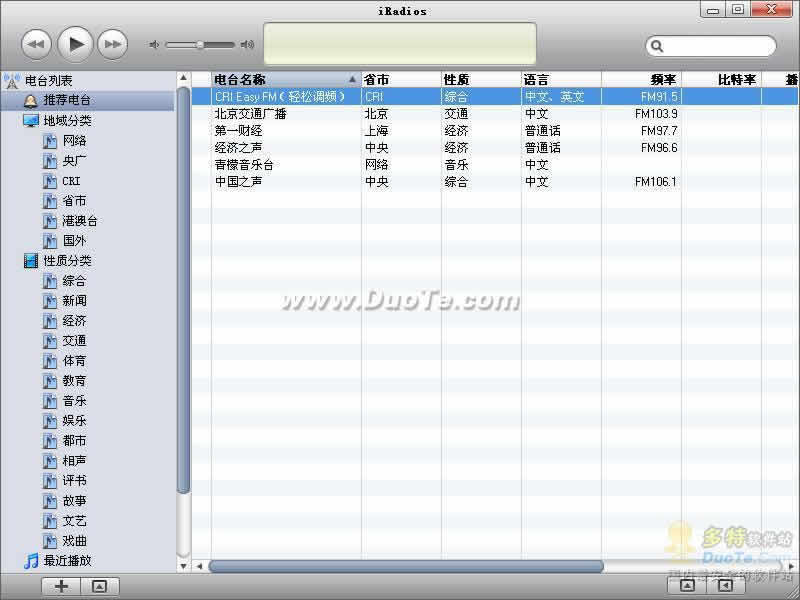This screenshot has width=800, height=600.
Task: Click the 网络 icon under 地域分类
Action: tap(49, 141)
